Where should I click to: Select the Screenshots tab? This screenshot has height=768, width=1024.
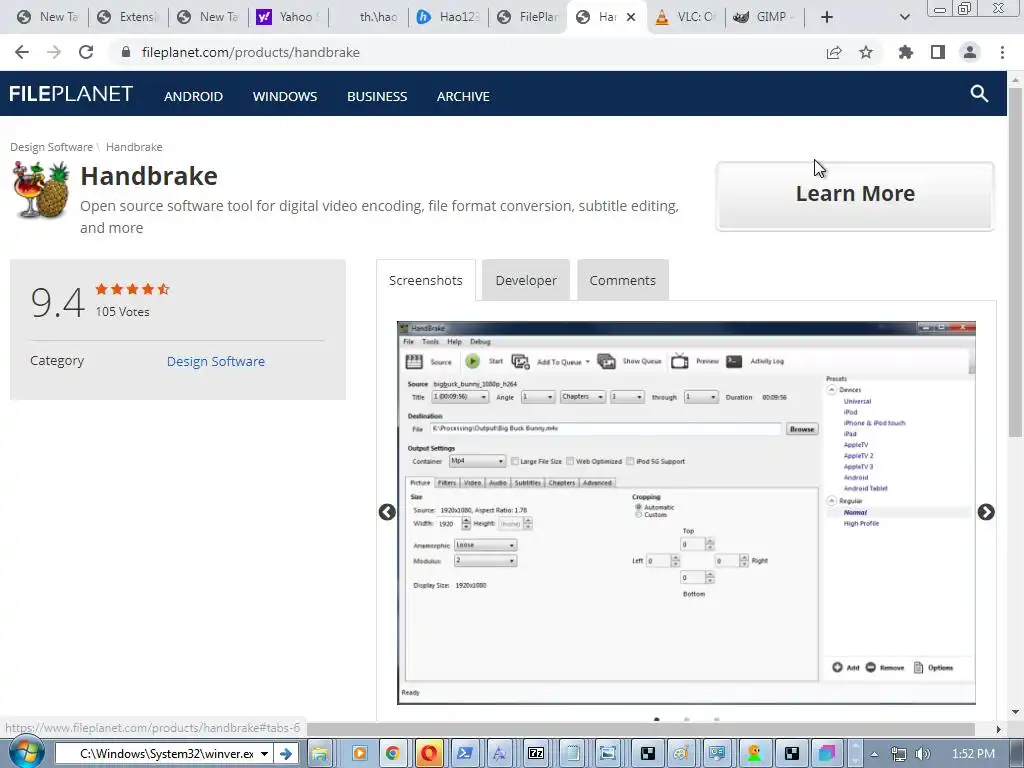(x=426, y=280)
